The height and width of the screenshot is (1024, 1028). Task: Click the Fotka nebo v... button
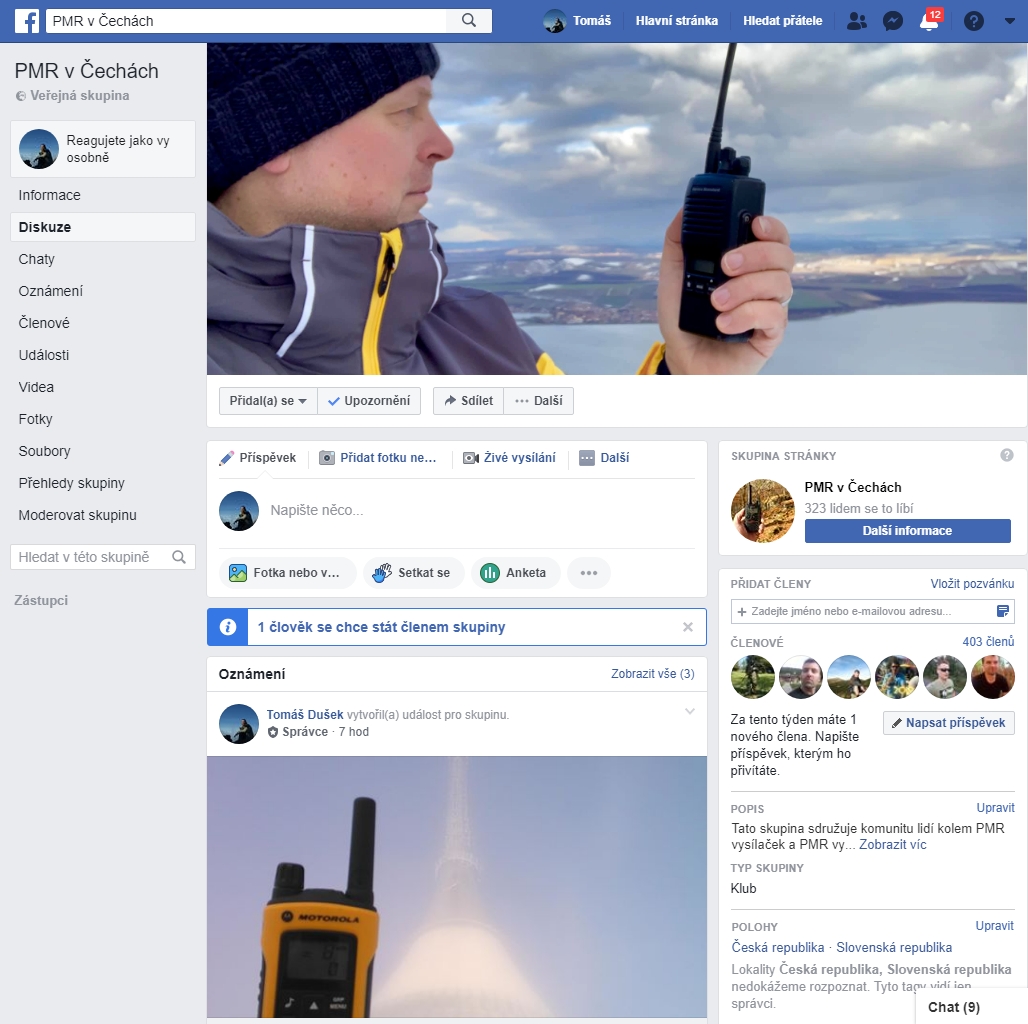coord(287,573)
